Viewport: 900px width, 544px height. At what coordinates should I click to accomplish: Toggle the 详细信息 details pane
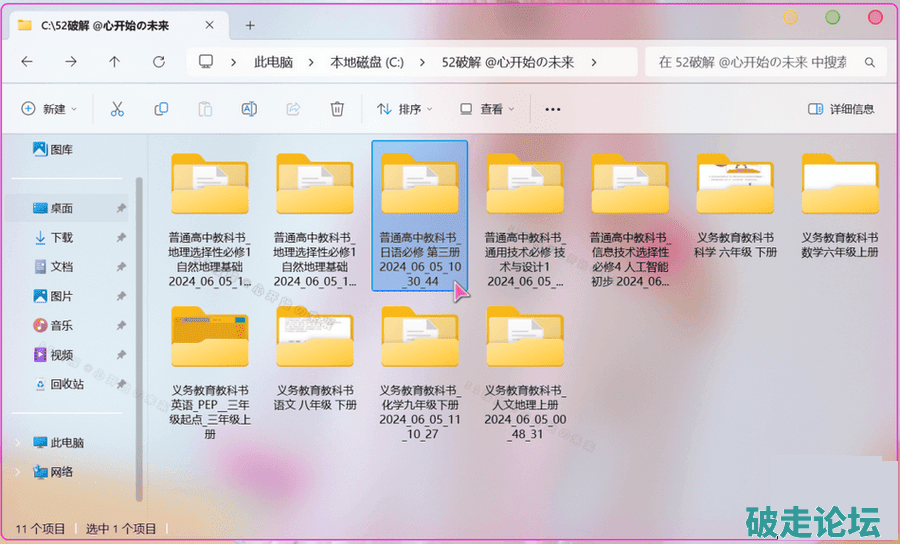click(x=841, y=109)
